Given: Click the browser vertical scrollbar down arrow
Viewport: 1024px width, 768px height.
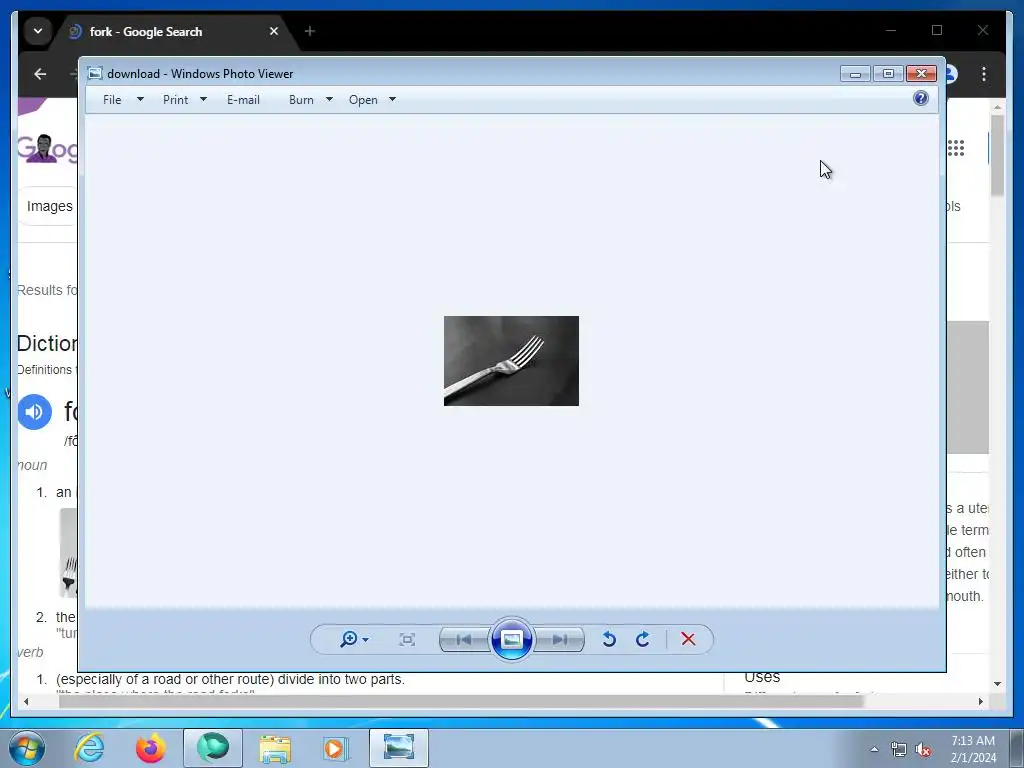Looking at the screenshot, I should (997, 684).
